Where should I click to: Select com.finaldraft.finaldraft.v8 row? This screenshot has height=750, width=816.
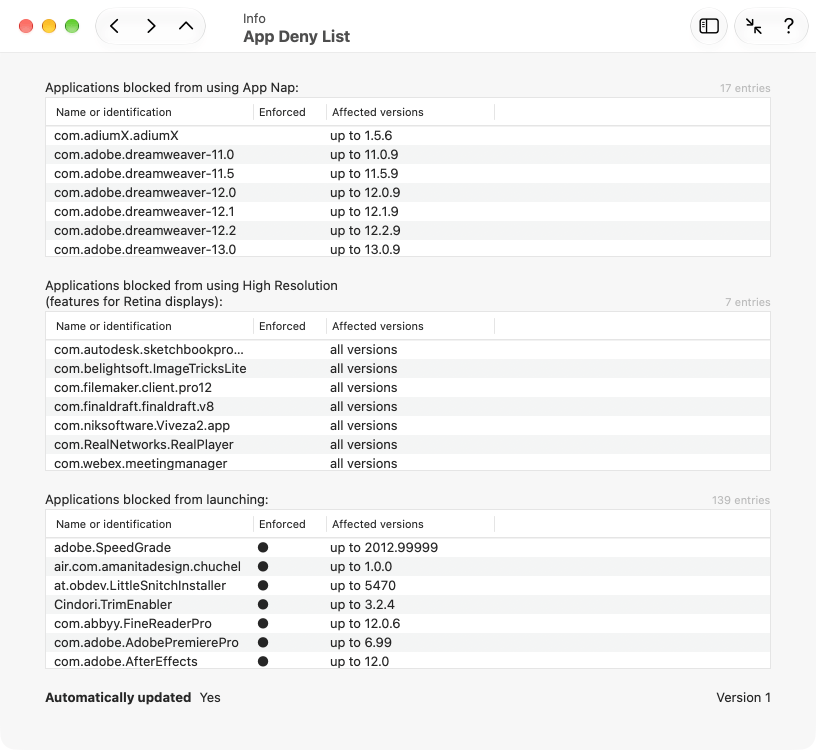click(x=408, y=406)
